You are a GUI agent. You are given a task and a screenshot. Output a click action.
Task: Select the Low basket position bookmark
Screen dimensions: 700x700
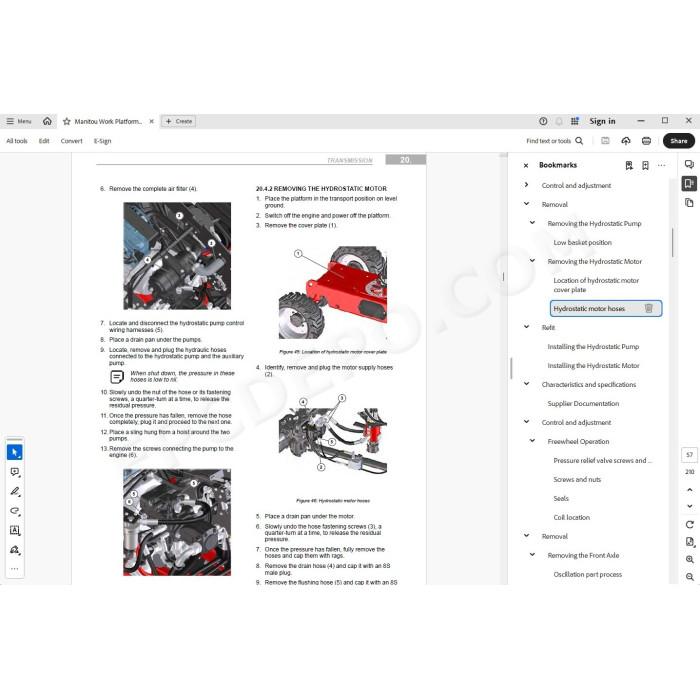pos(583,242)
